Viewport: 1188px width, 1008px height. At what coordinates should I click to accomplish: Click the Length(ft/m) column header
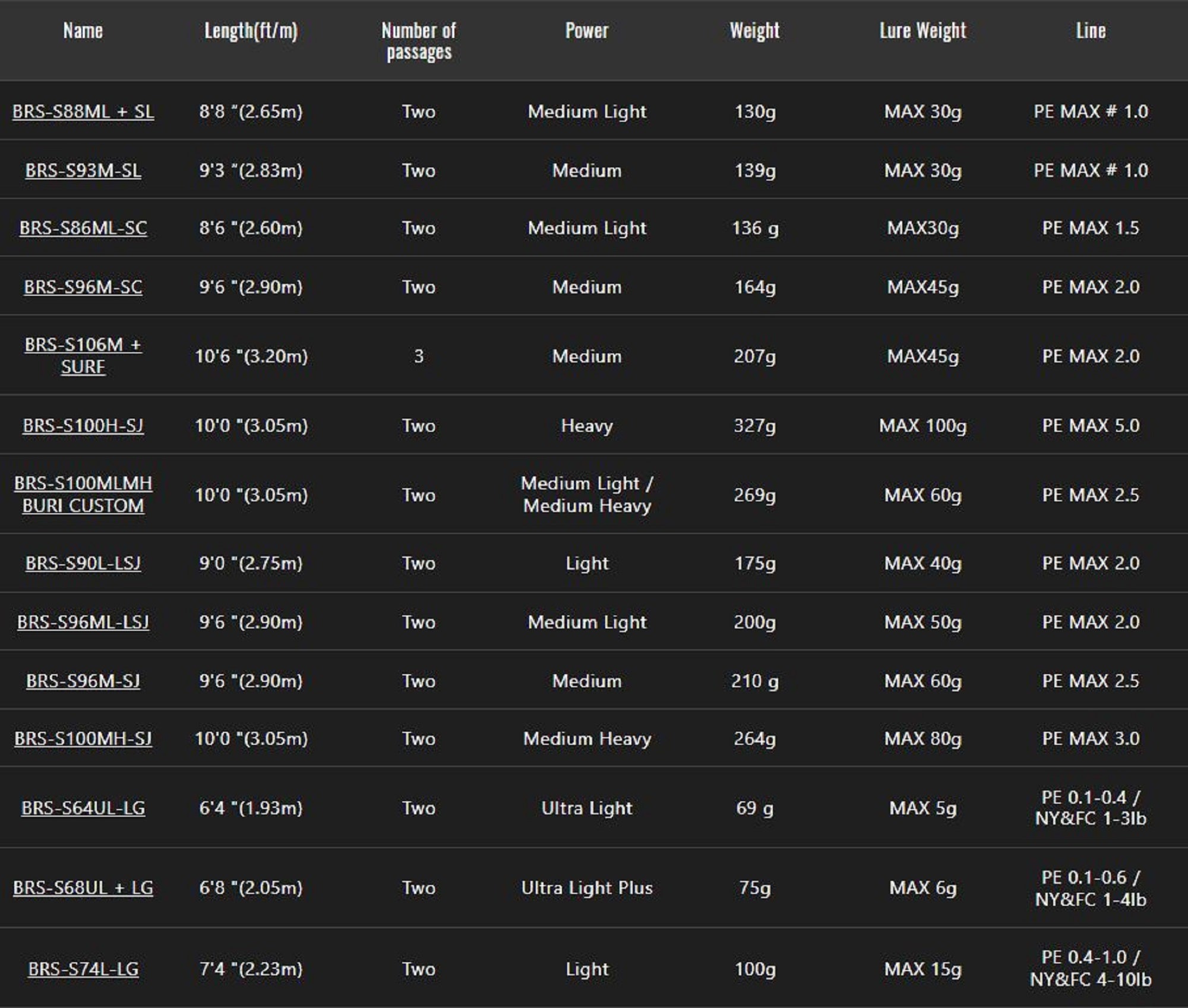(251, 31)
